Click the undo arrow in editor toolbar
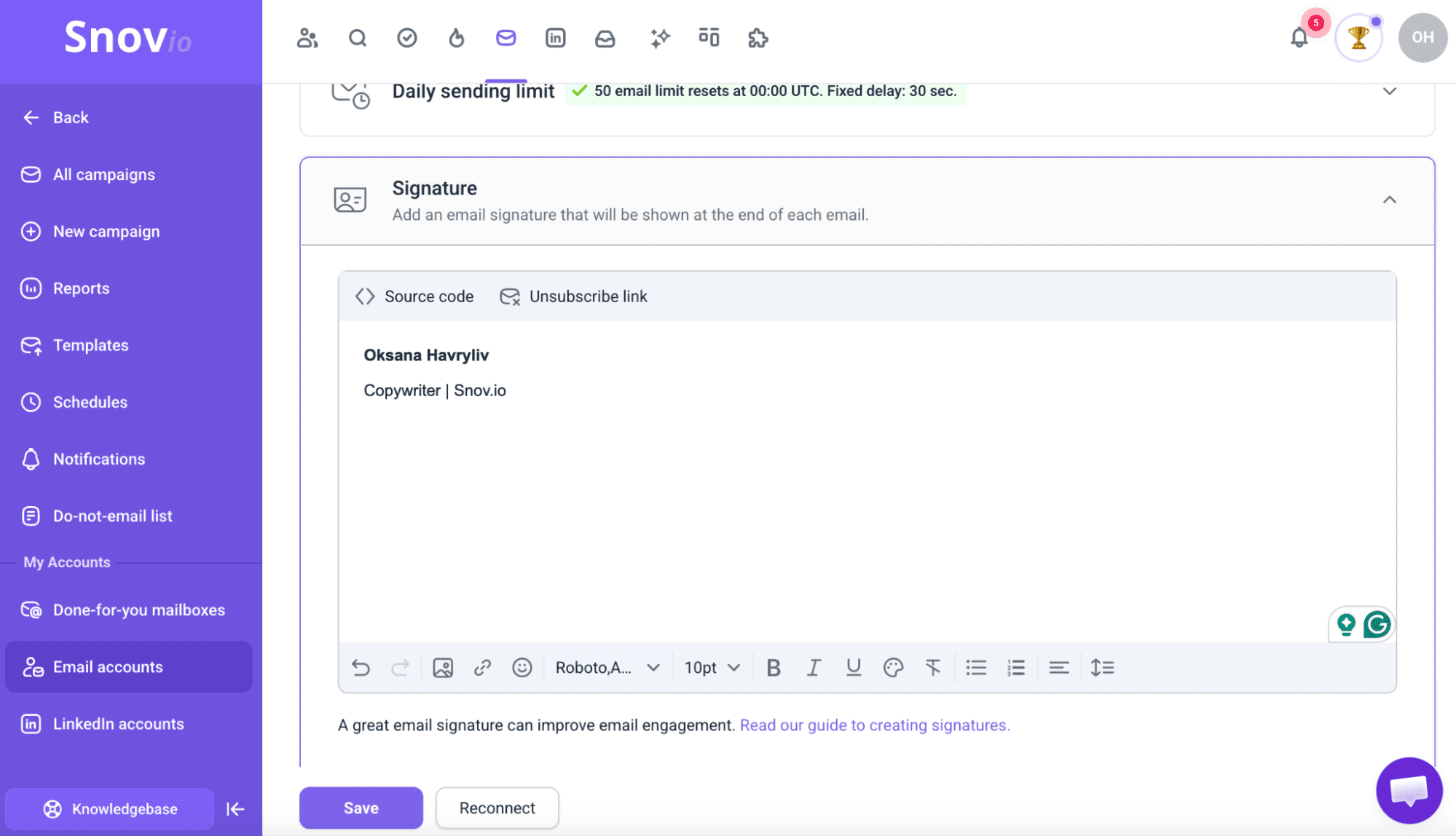 click(361, 667)
